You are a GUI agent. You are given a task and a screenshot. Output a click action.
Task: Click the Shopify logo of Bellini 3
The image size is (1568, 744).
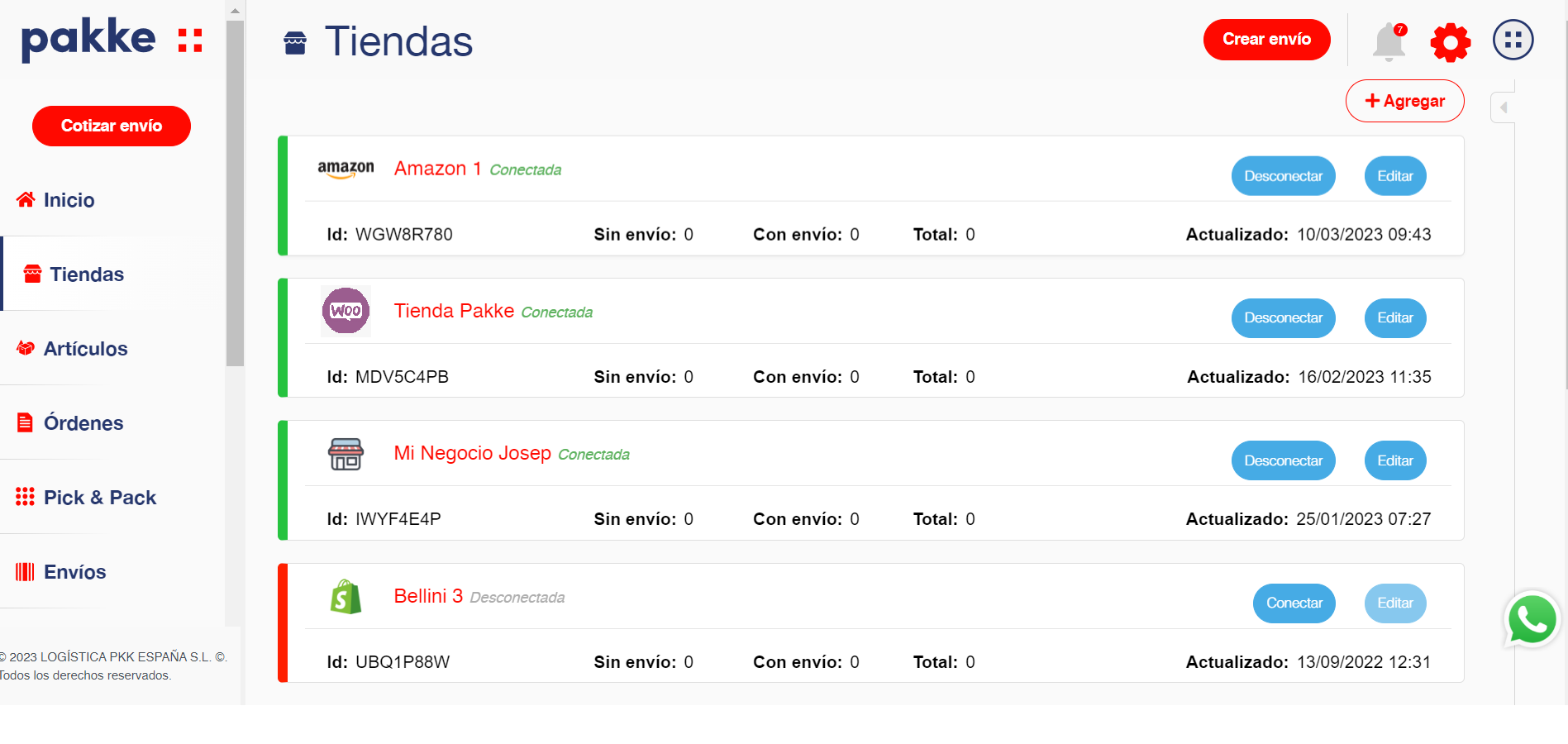346,596
